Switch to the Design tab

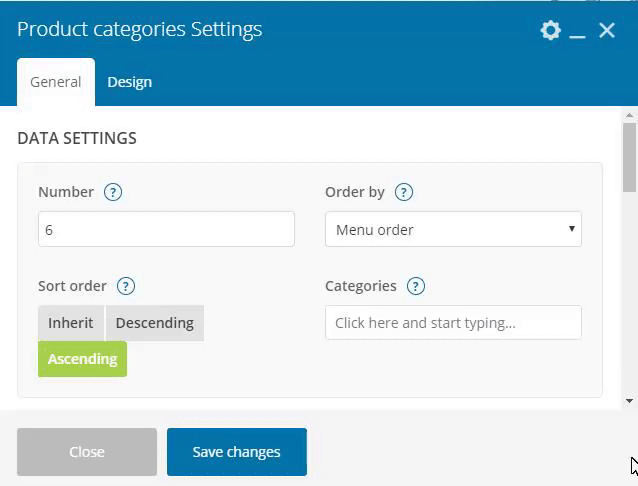(x=130, y=82)
